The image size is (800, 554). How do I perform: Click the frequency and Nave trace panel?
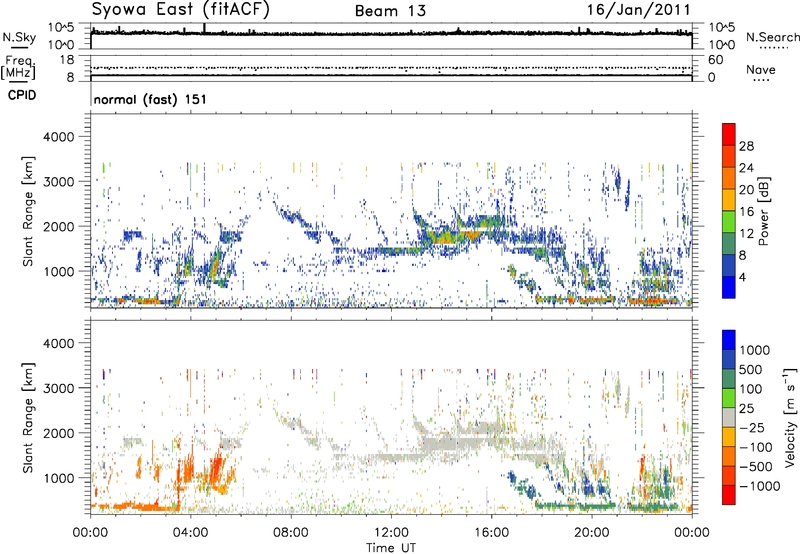tap(391, 67)
